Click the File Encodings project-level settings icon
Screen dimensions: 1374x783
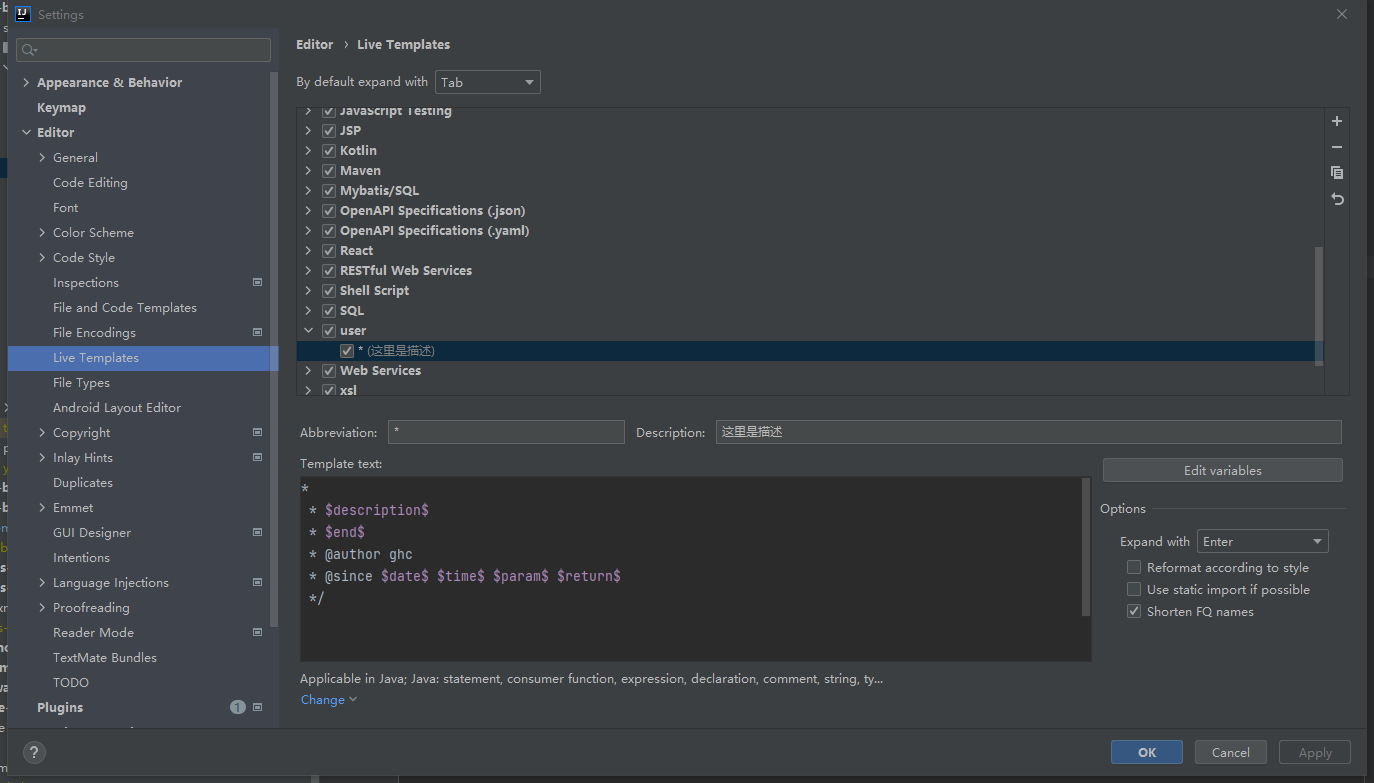click(x=257, y=332)
